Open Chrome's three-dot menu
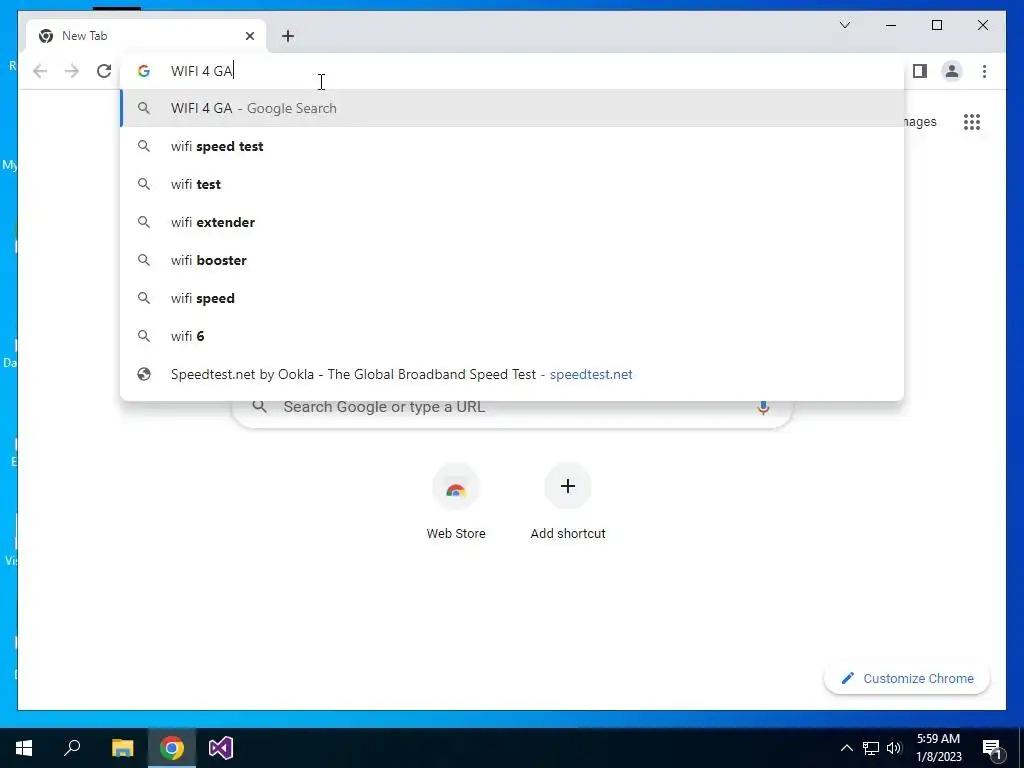The image size is (1024, 768). pyautogui.click(x=984, y=71)
